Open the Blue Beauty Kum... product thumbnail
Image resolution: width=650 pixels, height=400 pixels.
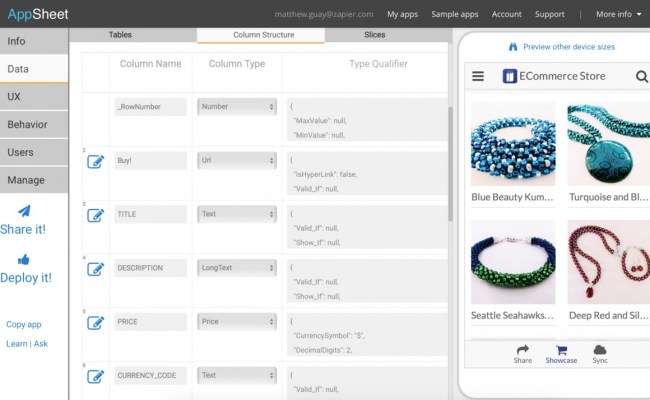pos(513,144)
